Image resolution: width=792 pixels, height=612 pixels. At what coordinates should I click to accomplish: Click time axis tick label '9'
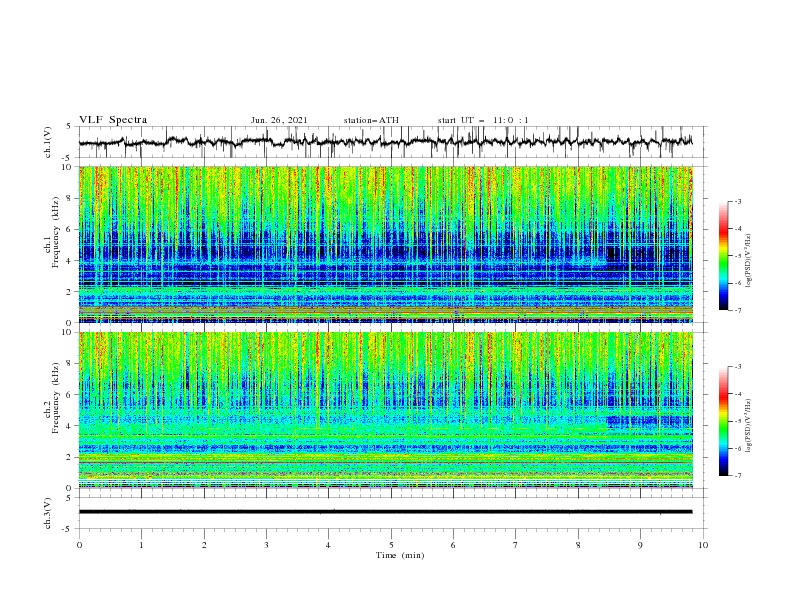[640, 545]
